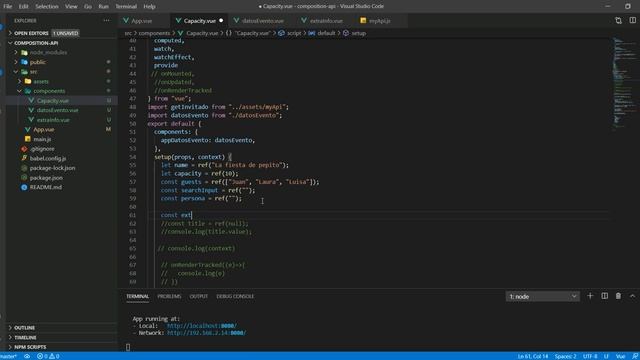Select the Debug Console panel tab
The width and height of the screenshot is (640, 360).
(x=235, y=296)
